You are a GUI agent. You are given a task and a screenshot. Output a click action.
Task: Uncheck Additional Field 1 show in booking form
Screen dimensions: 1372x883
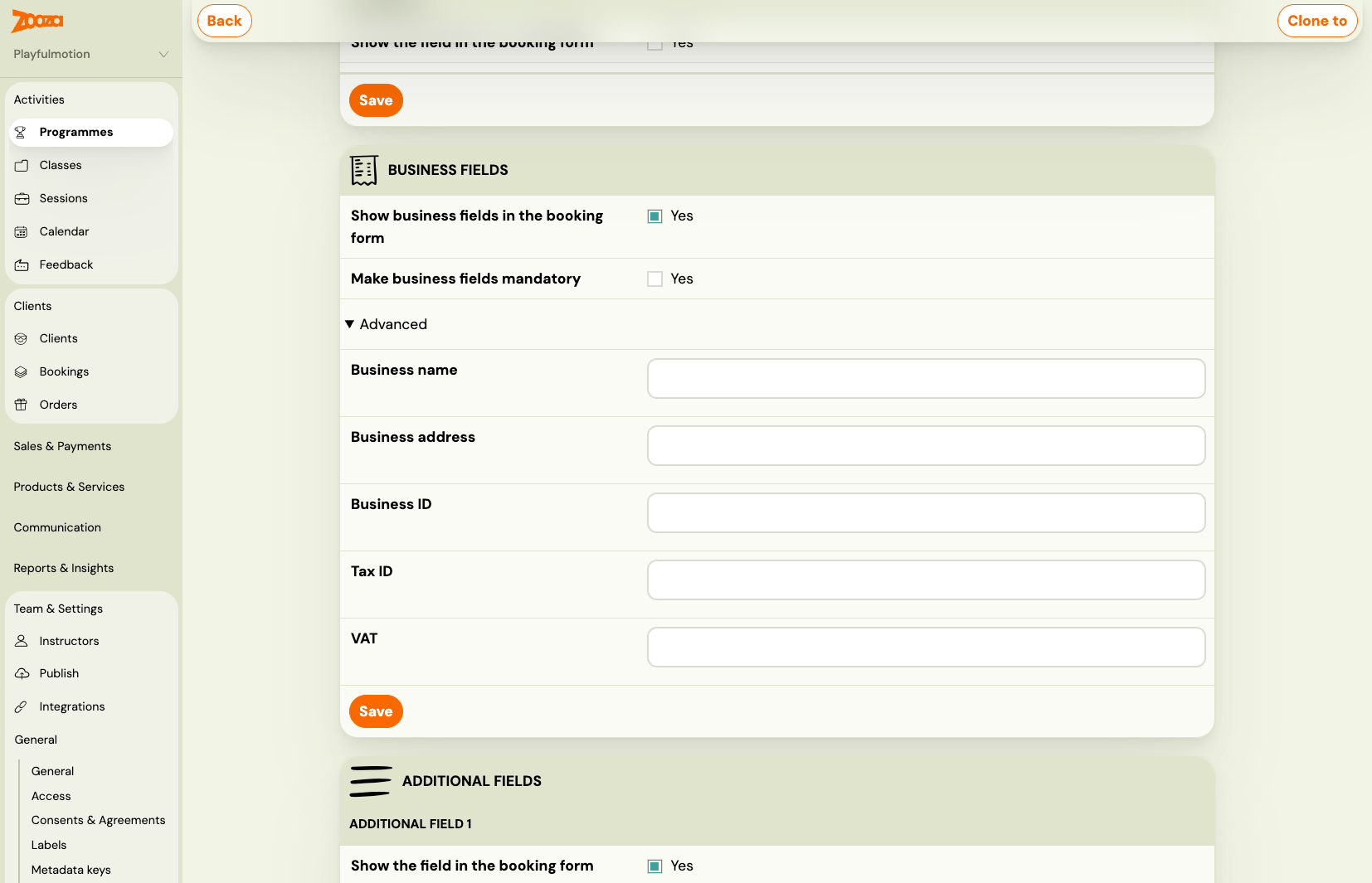(x=655, y=866)
